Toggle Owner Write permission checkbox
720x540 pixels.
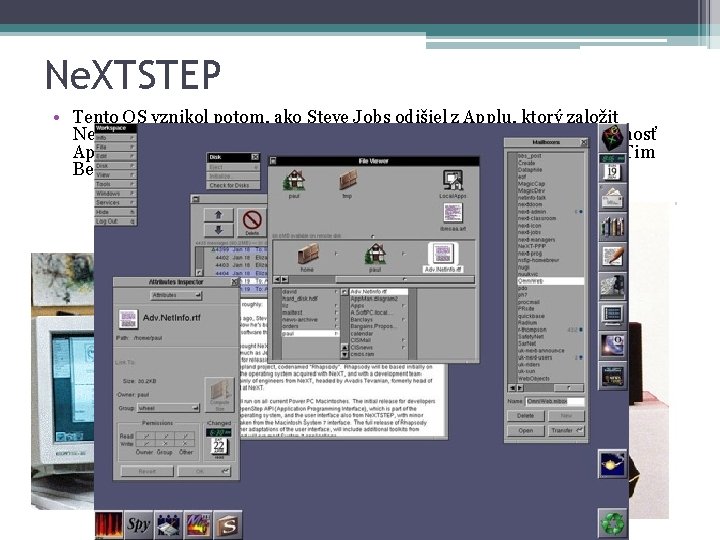click(146, 444)
